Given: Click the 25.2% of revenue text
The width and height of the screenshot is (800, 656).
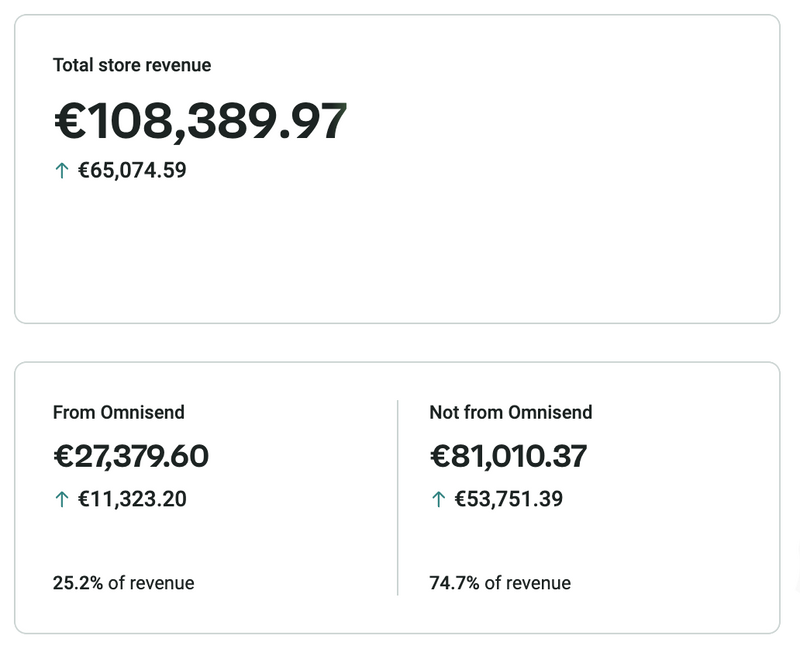Looking at the screenshot, I should 123,583.
